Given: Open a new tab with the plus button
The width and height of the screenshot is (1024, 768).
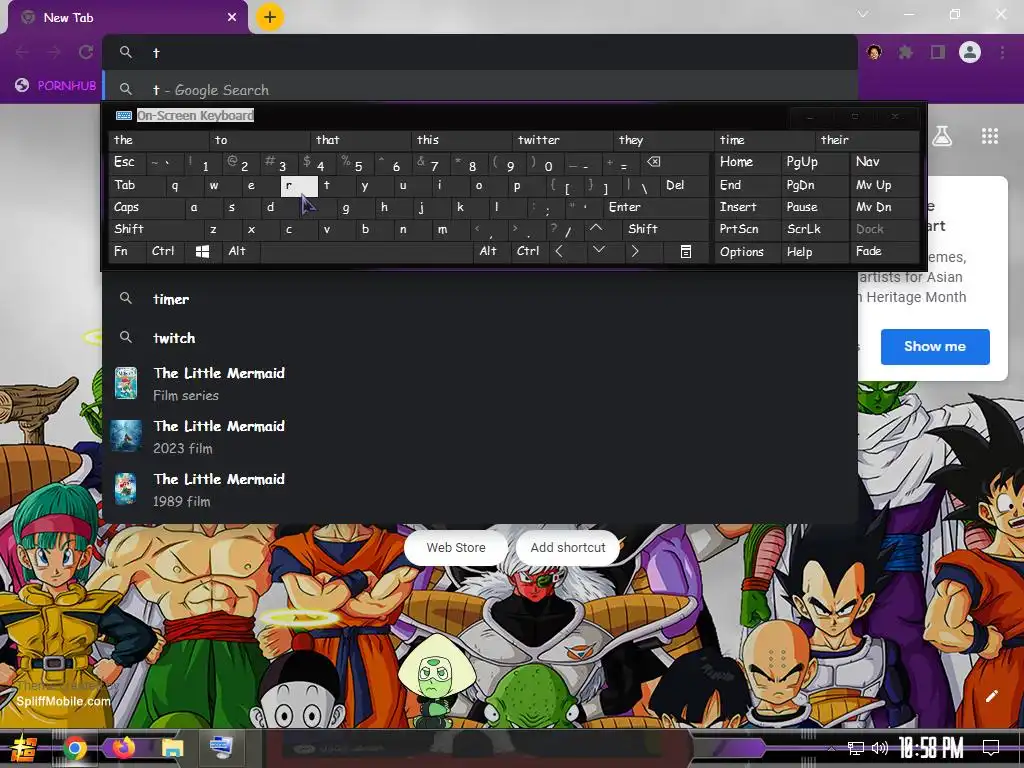Looking at the screenshot, I should [270, 17].
